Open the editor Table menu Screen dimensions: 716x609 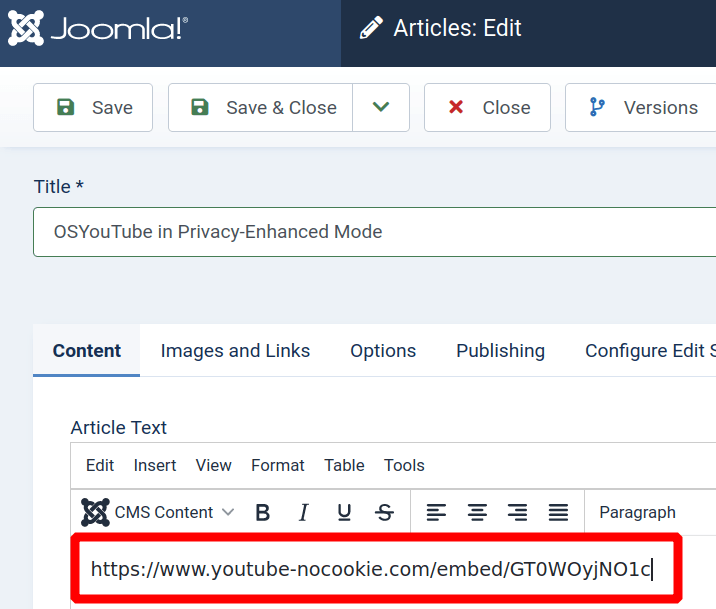(x=344, y=465)
